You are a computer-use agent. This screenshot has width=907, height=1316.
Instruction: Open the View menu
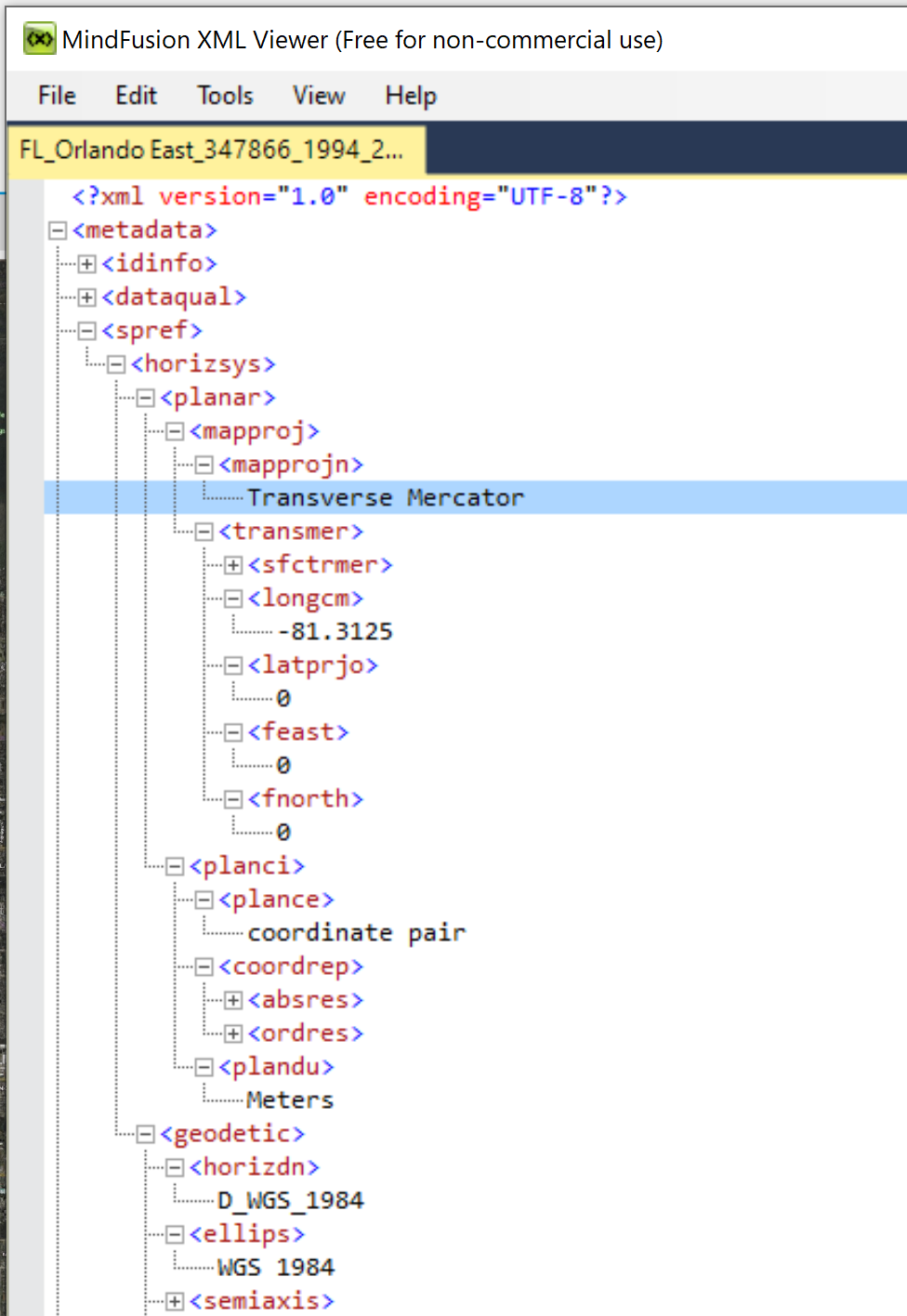[x=318, y=96]
